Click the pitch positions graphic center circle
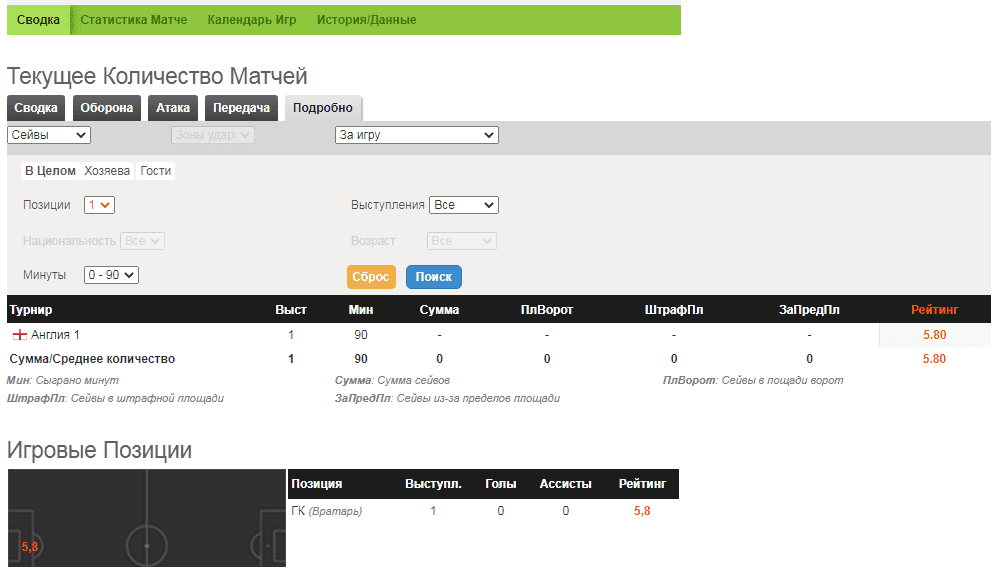Viewport: 998px width, 568px height. pos(147,546)
